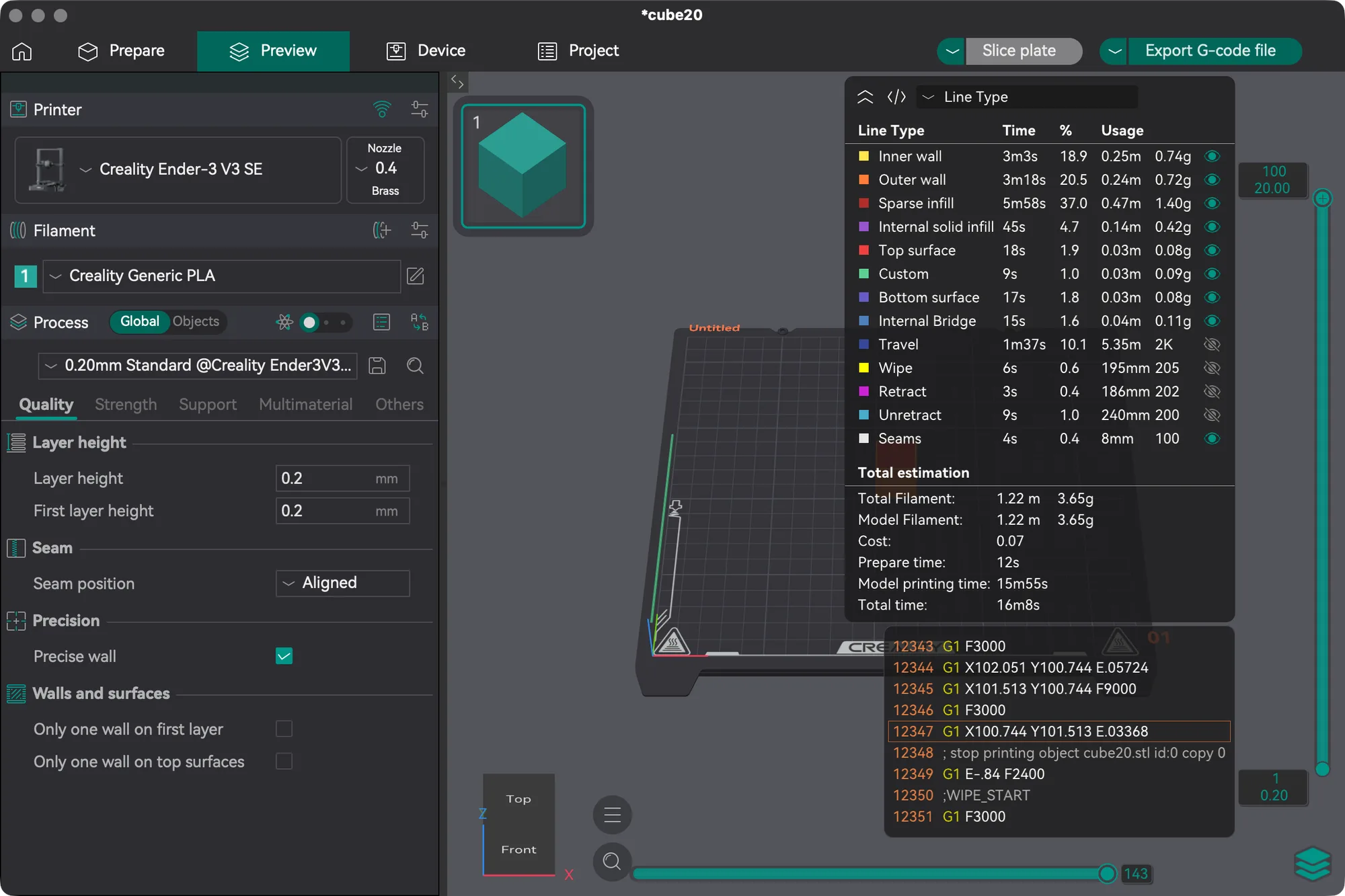Go to the home screen icon
The width and height of the screenshot is (1345, 896).
click(22, 51)
